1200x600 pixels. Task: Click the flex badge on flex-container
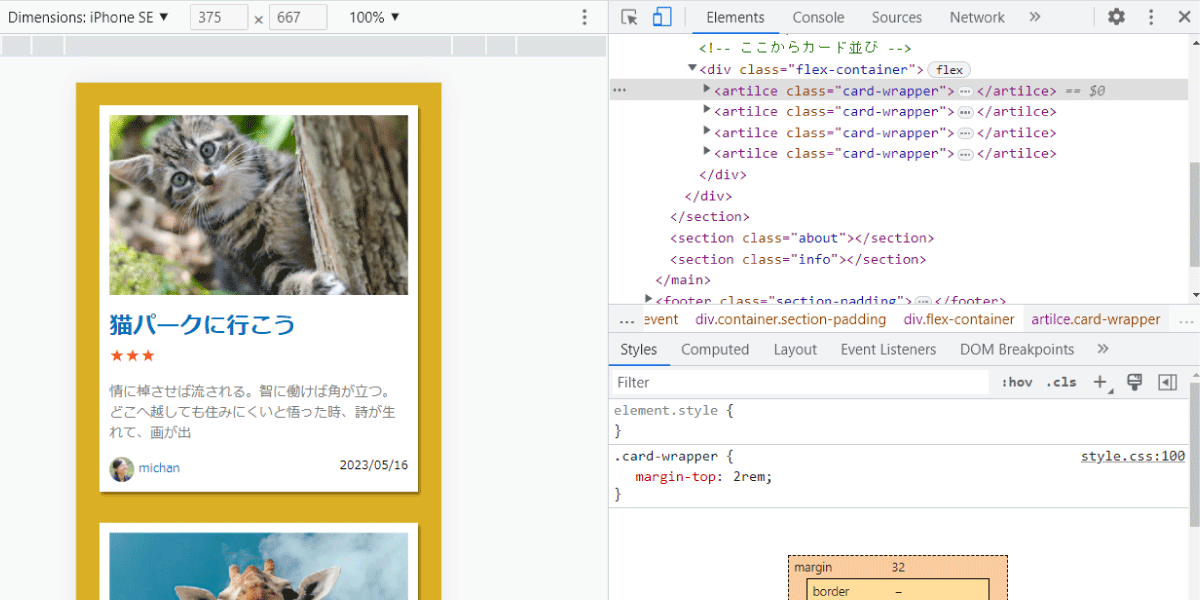tap(949, 70)
